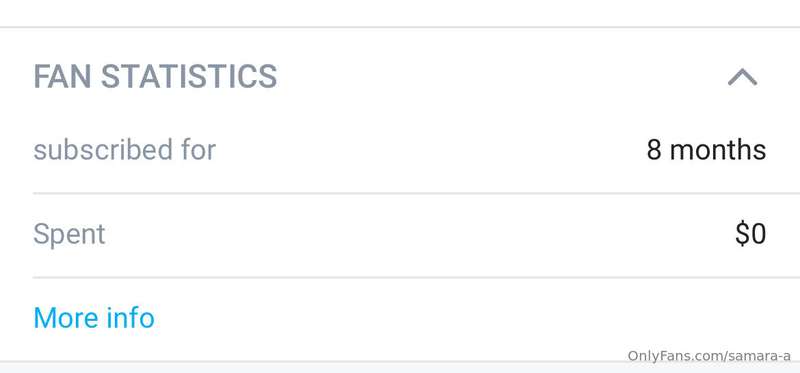
Task: Click the word 'STATISTICS' in the header
Action: click(x=189, y=77)
